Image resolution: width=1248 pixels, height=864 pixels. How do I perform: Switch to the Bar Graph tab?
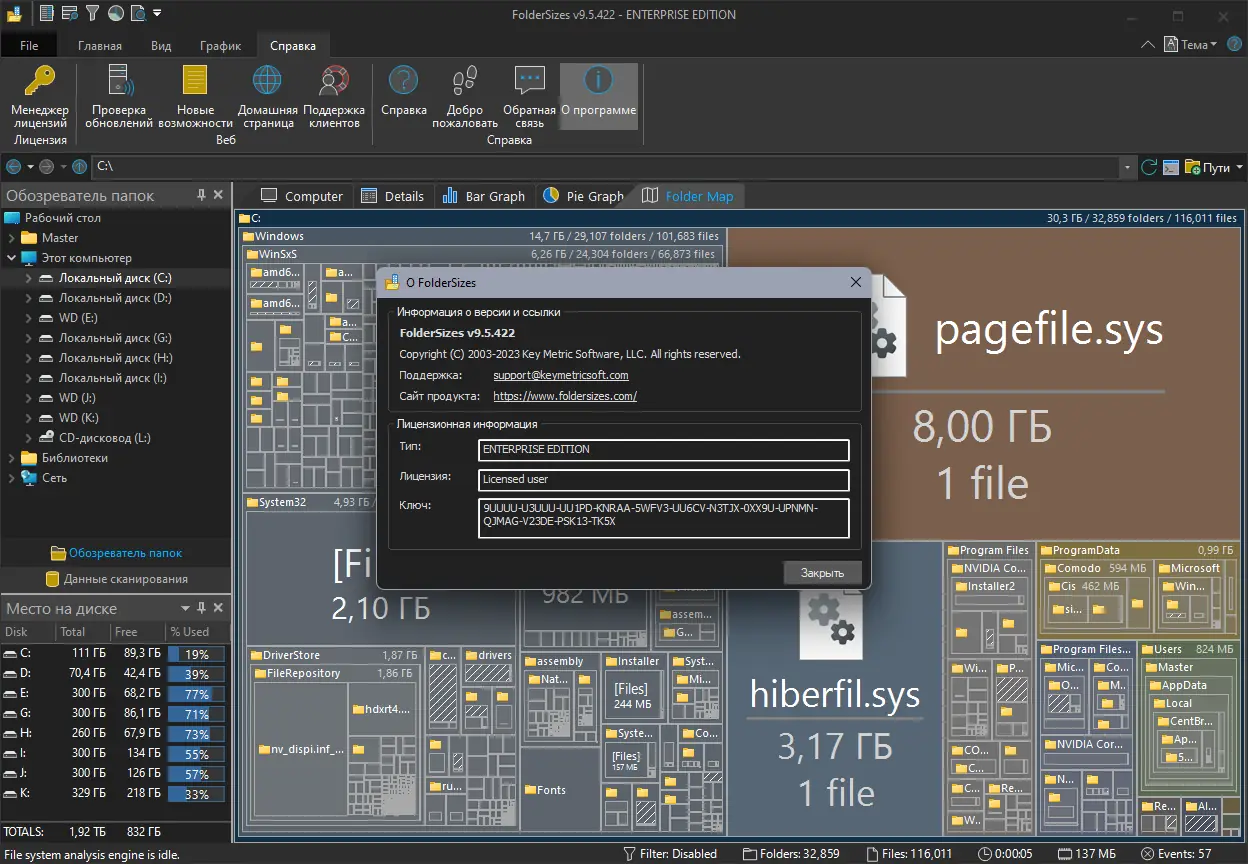pos(484,196)
